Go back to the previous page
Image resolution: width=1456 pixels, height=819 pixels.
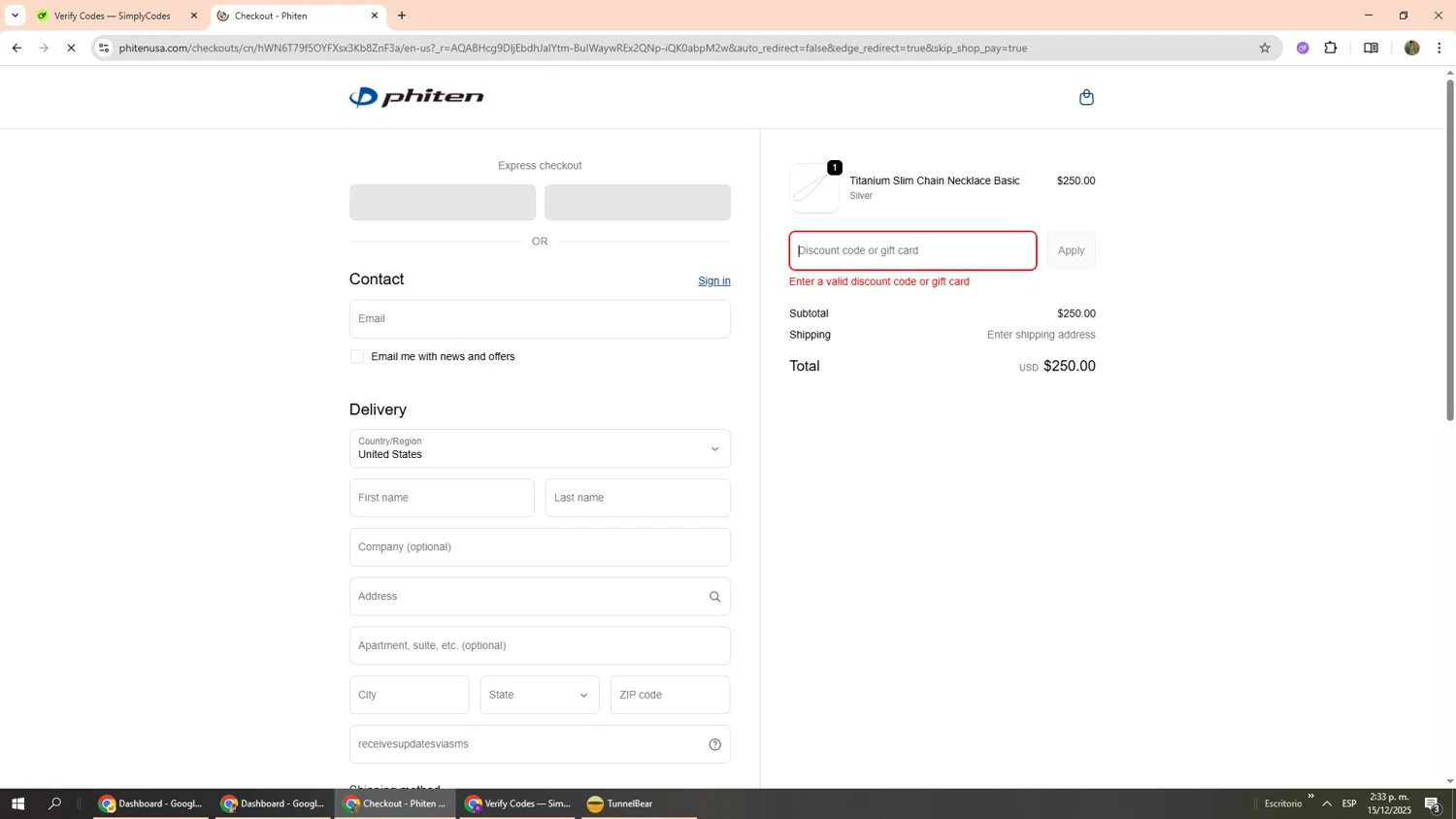17,48
